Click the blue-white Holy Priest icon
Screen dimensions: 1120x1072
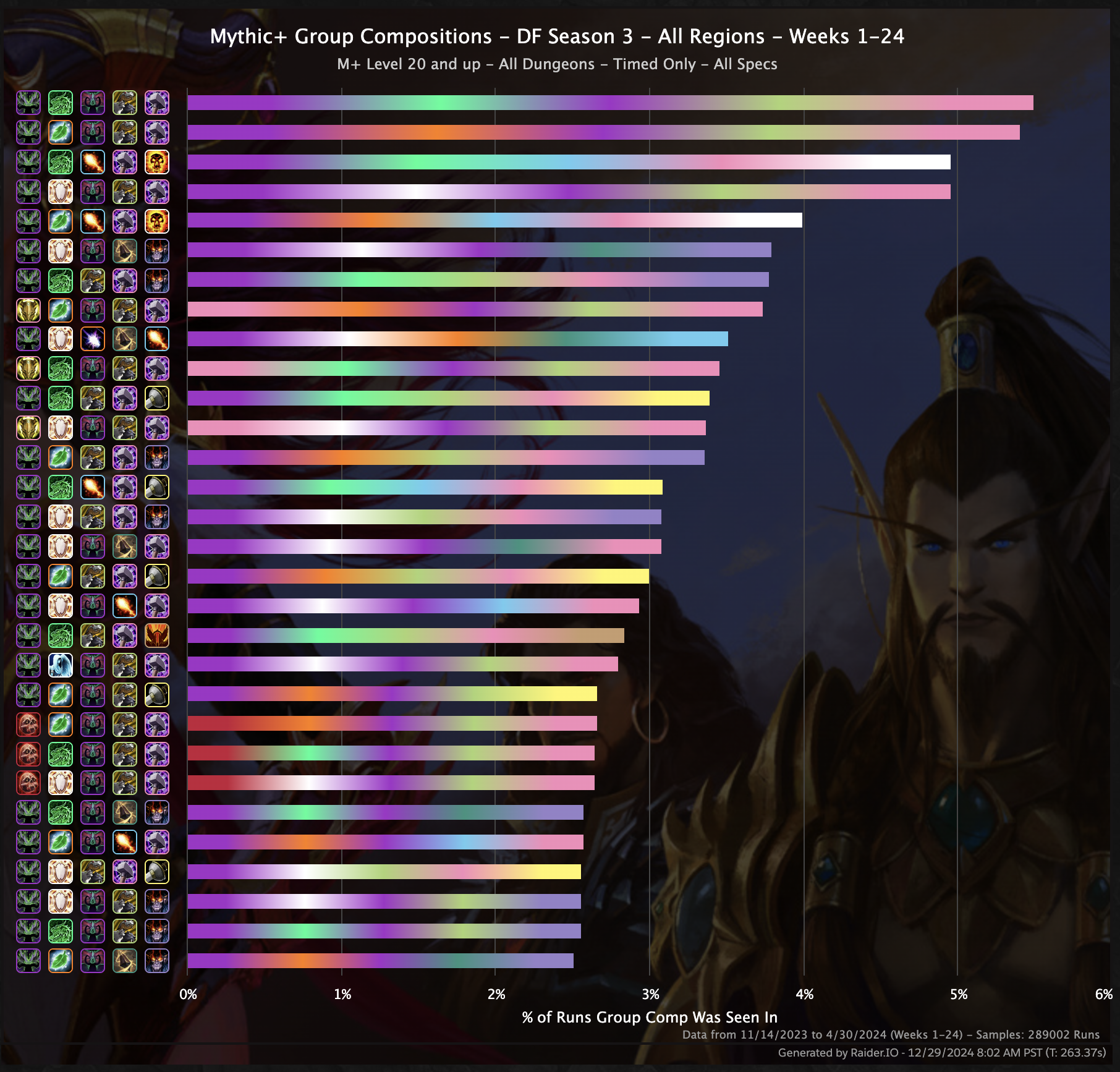[61, 665]
